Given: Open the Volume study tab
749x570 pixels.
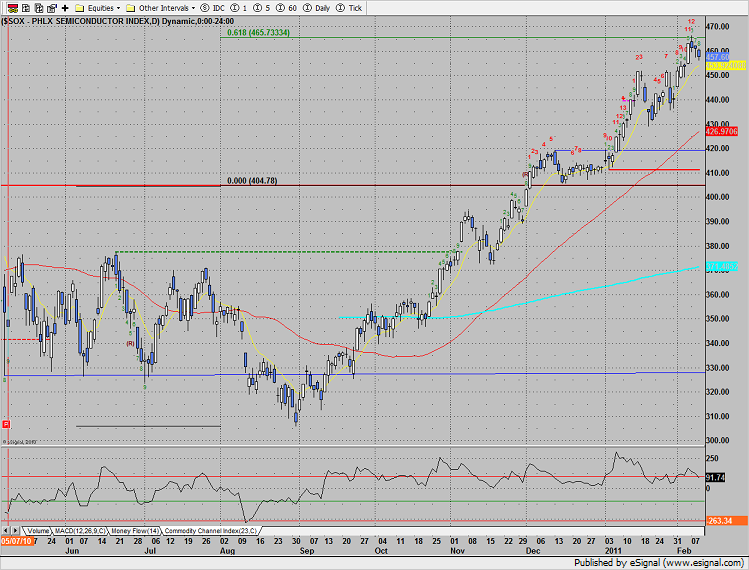Looking at the screenshot, I should (x=38, y=530).
